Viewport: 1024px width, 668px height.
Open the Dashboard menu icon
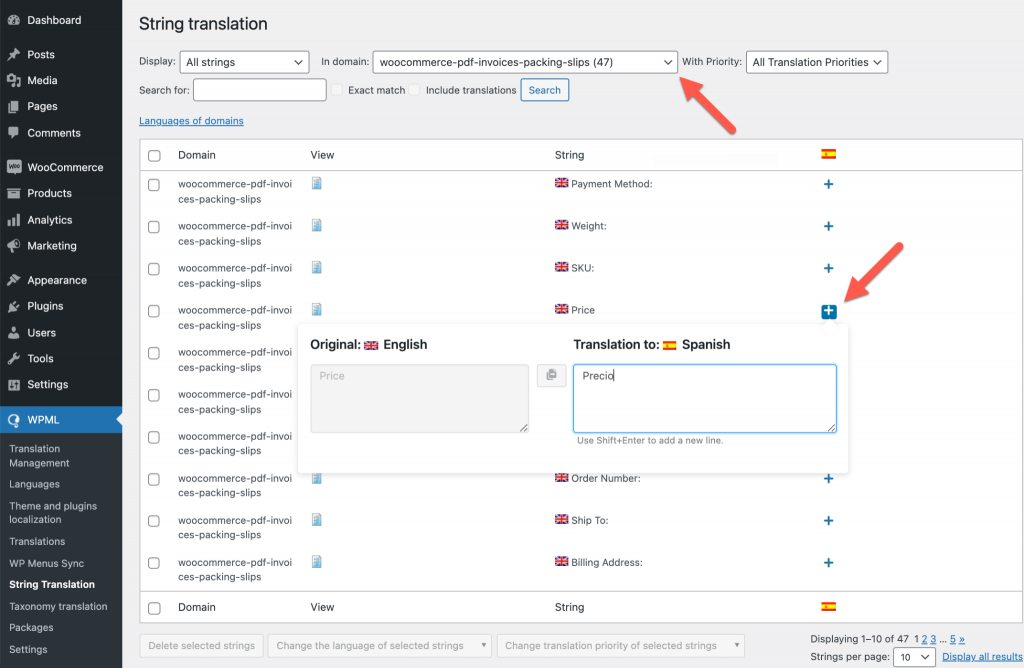[x=14, y=20]
